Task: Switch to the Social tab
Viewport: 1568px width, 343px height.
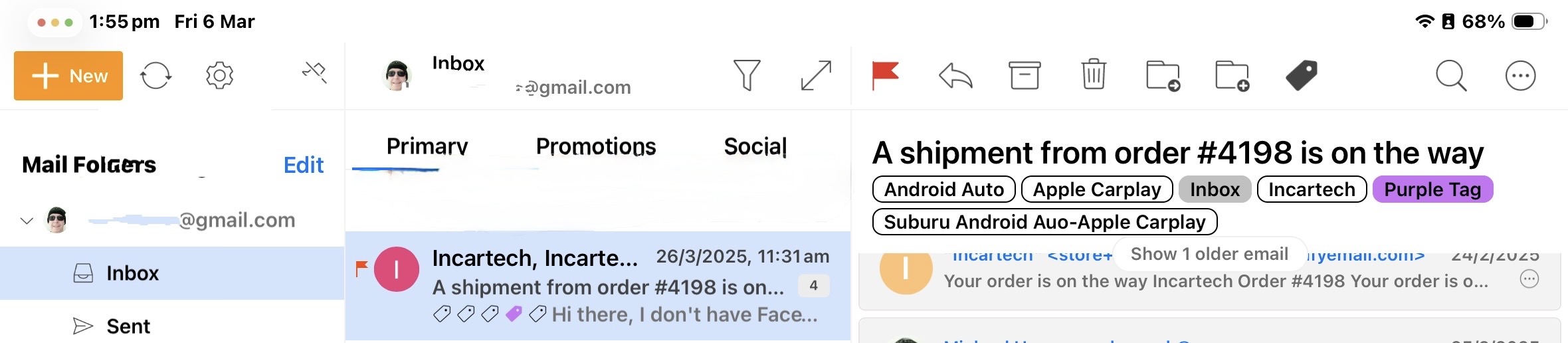Action: click(x=755, y=146)
